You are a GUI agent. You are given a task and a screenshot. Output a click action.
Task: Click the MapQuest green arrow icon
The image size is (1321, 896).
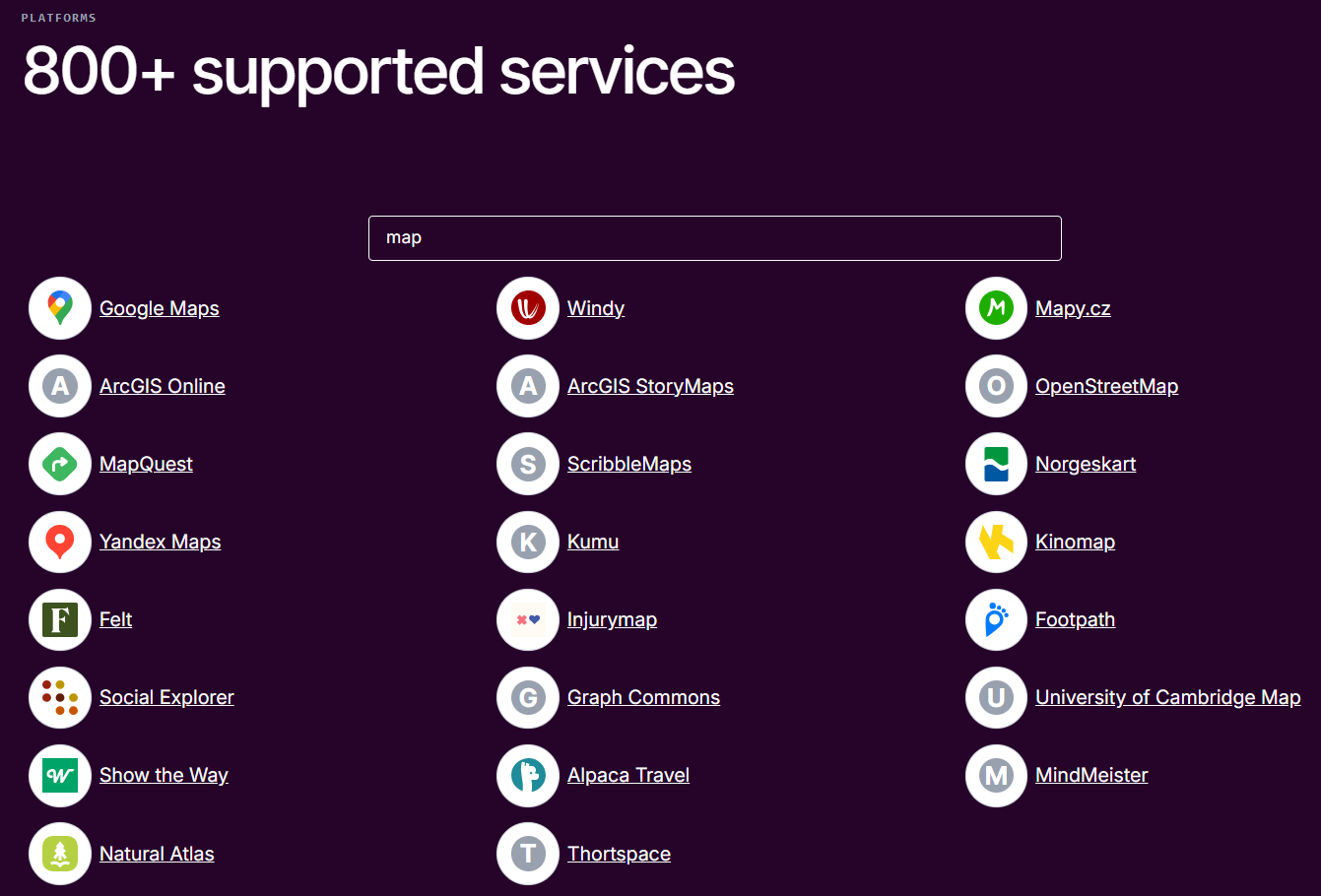(x=60, y=464)
